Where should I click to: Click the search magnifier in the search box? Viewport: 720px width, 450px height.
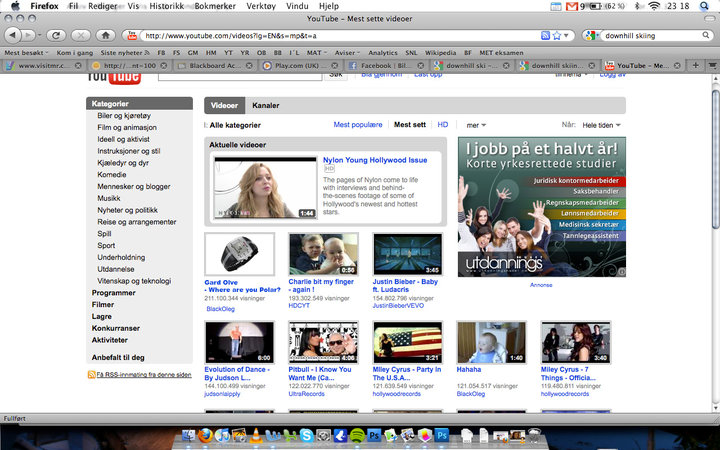706,35
